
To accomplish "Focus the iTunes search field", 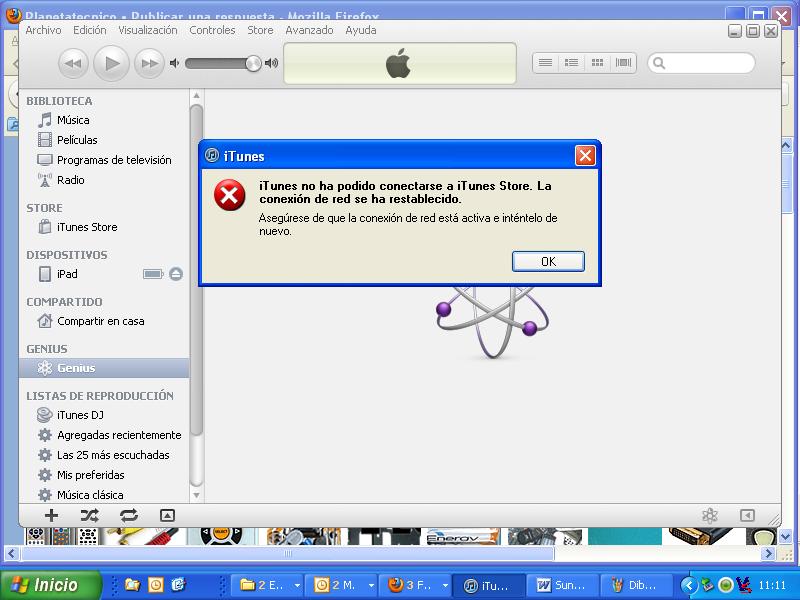I will click(x=701, y=63).
